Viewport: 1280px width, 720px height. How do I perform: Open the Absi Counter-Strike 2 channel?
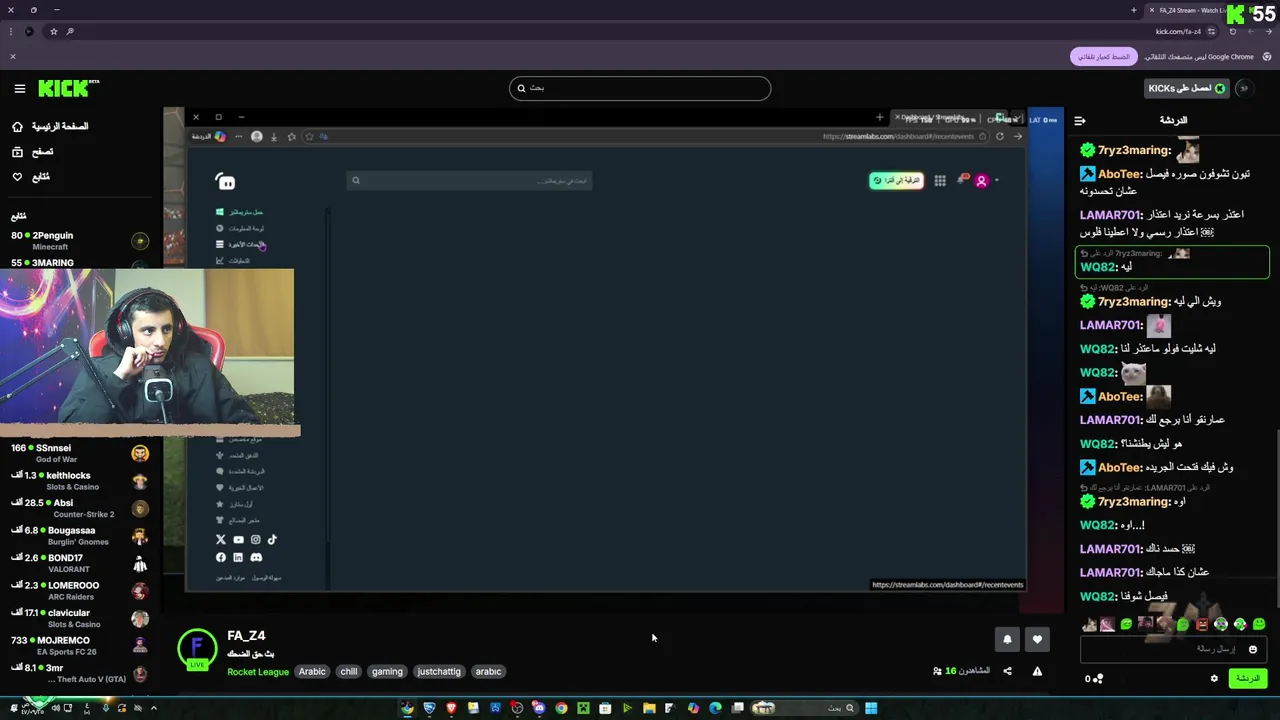coord(78,508)
